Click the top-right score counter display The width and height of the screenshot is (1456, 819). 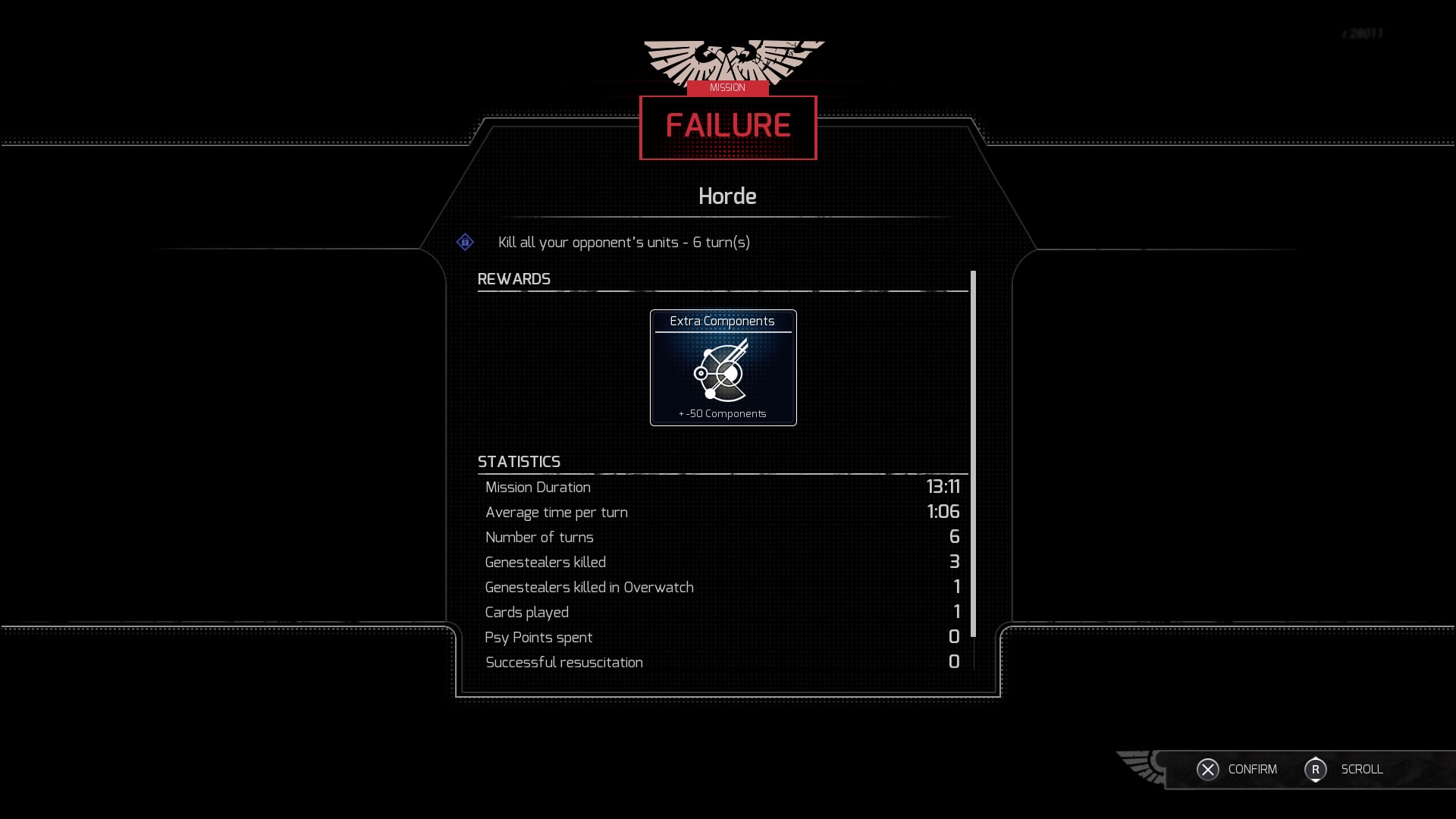coord(1362,33)
